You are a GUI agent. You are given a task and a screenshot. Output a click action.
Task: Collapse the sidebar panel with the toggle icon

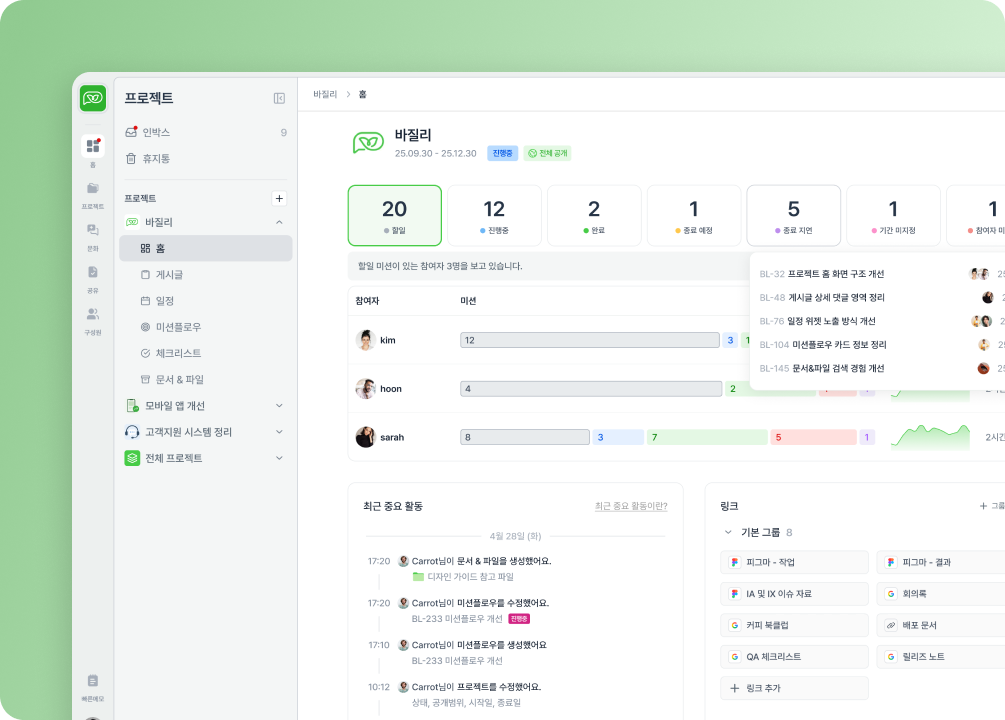pos(279,98)
